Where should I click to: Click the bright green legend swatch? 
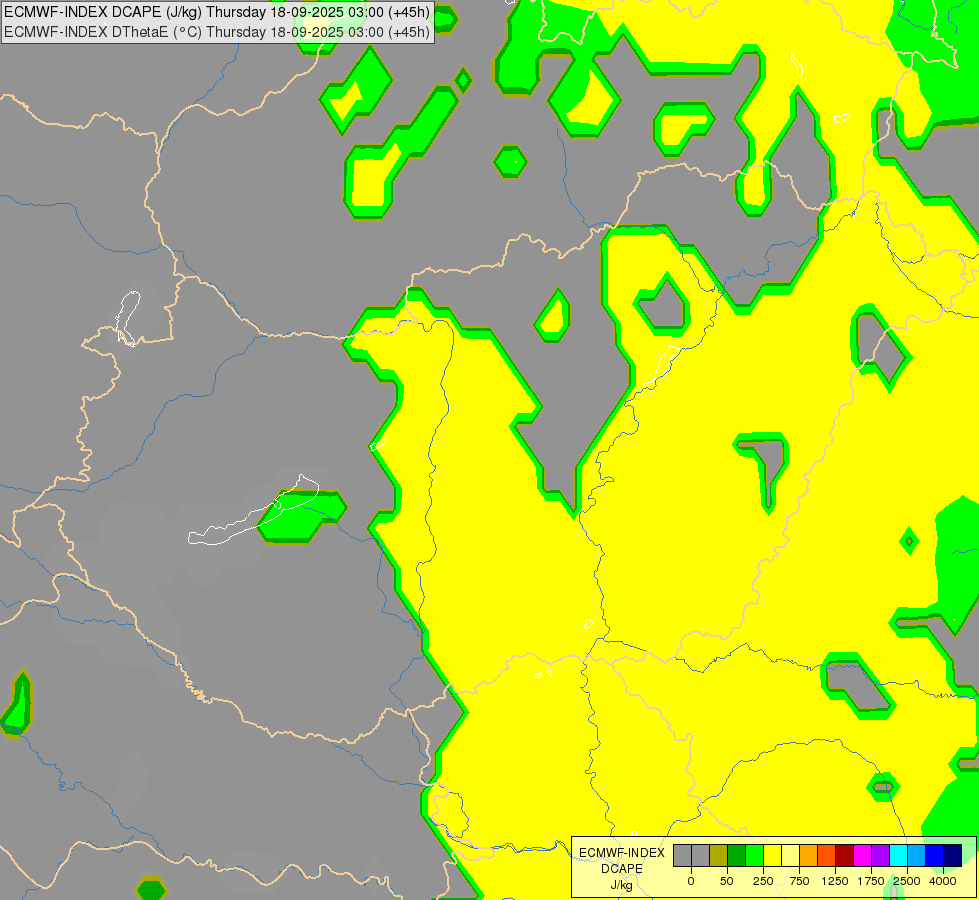754,856
